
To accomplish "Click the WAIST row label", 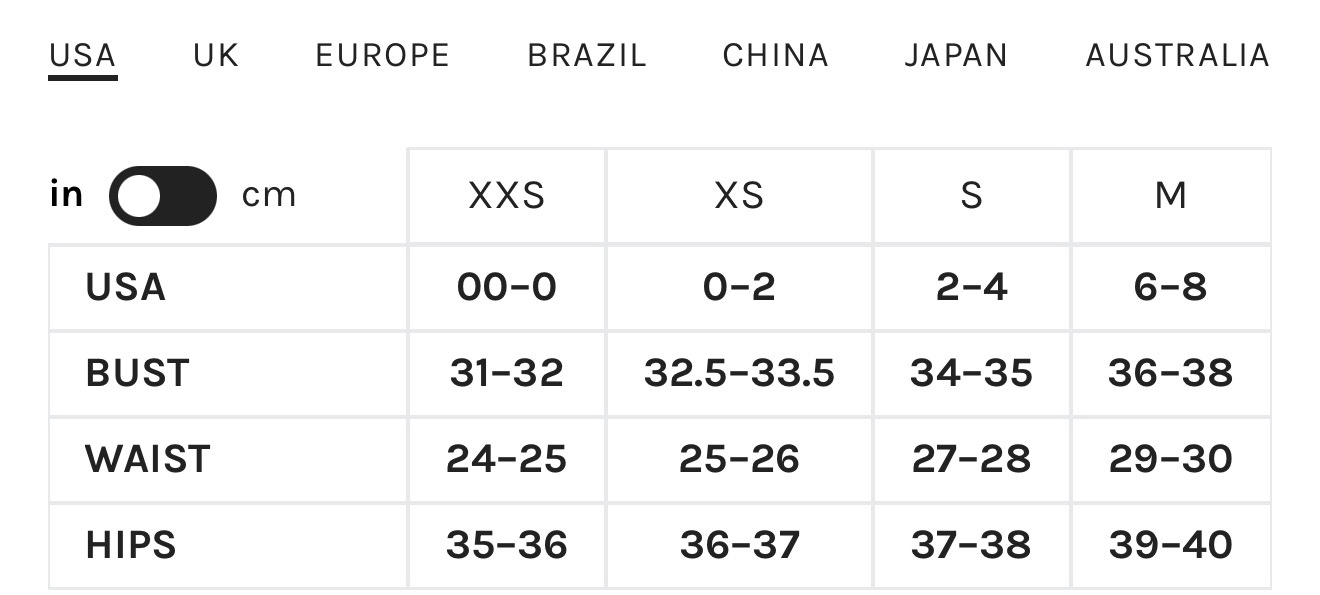I will 148,460.
